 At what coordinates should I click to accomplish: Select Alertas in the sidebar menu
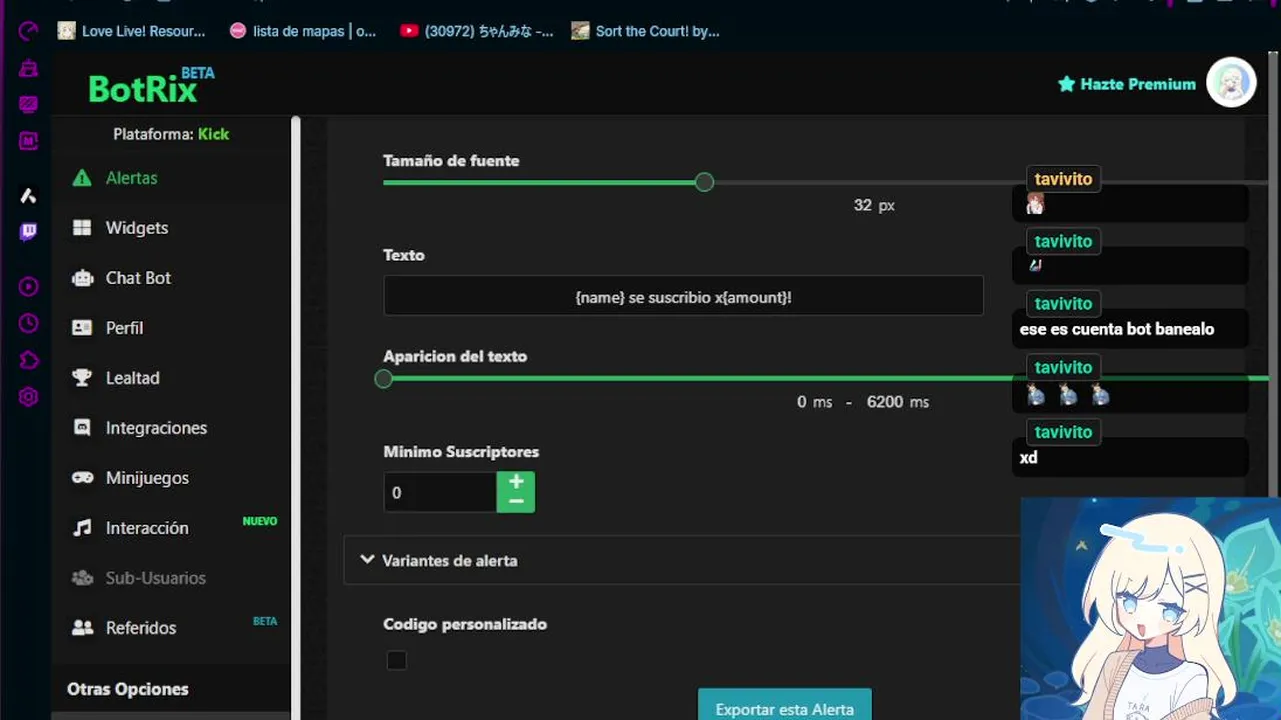(x=132, y=178)
